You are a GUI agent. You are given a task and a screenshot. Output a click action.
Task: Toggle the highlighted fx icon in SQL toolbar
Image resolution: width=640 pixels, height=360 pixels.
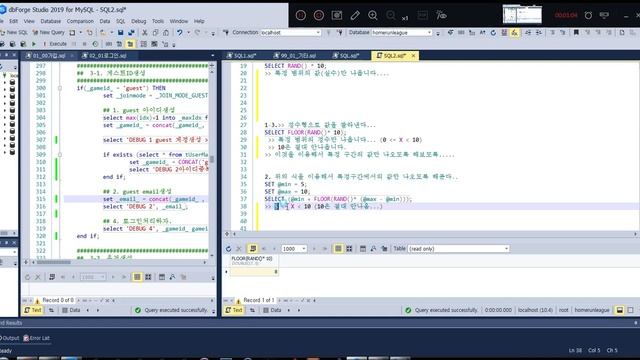point(514,32)
